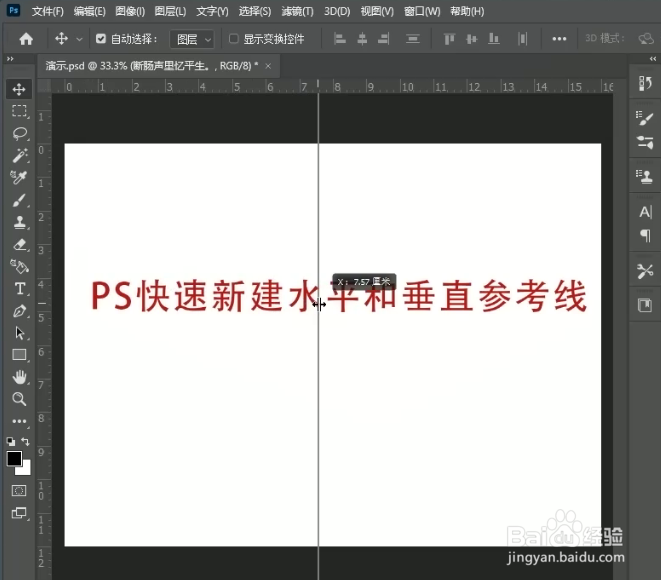Swap foreground and background colors
This screenshot has width=661, height=580.
(25, 441)
